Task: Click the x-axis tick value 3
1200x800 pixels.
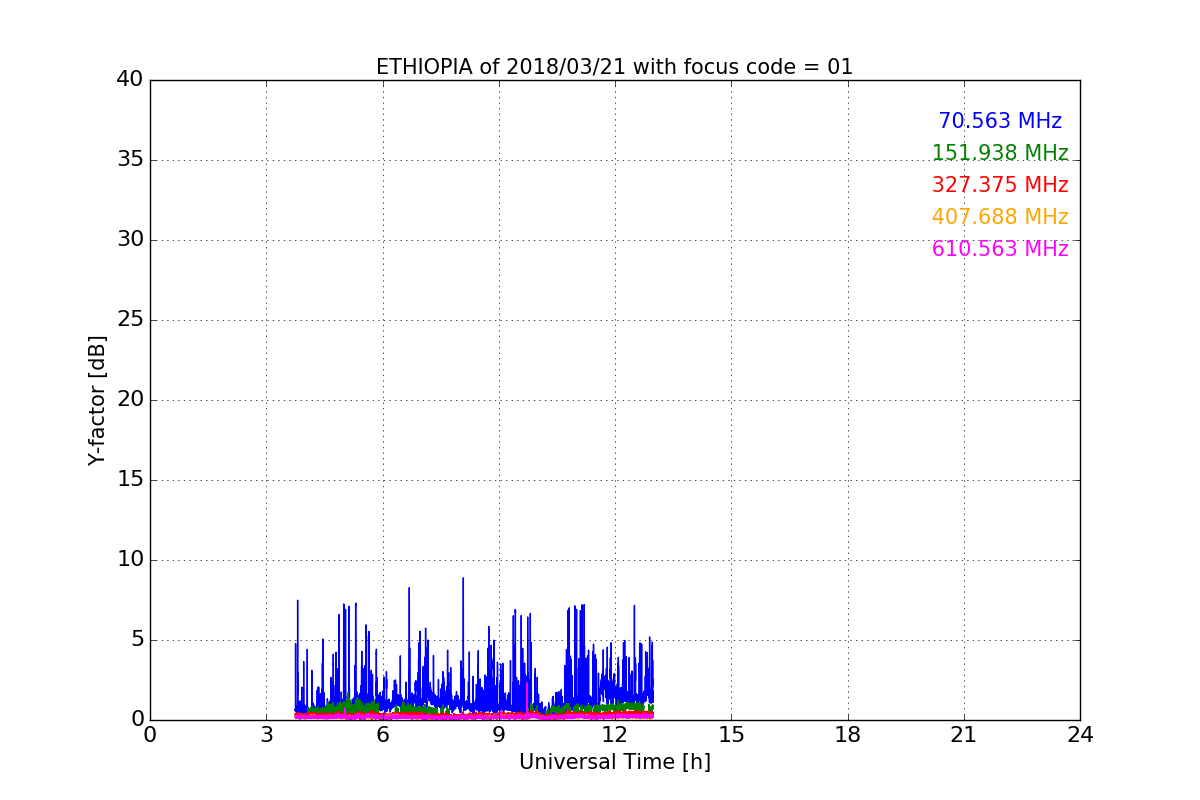Action: tap(266, 734)
